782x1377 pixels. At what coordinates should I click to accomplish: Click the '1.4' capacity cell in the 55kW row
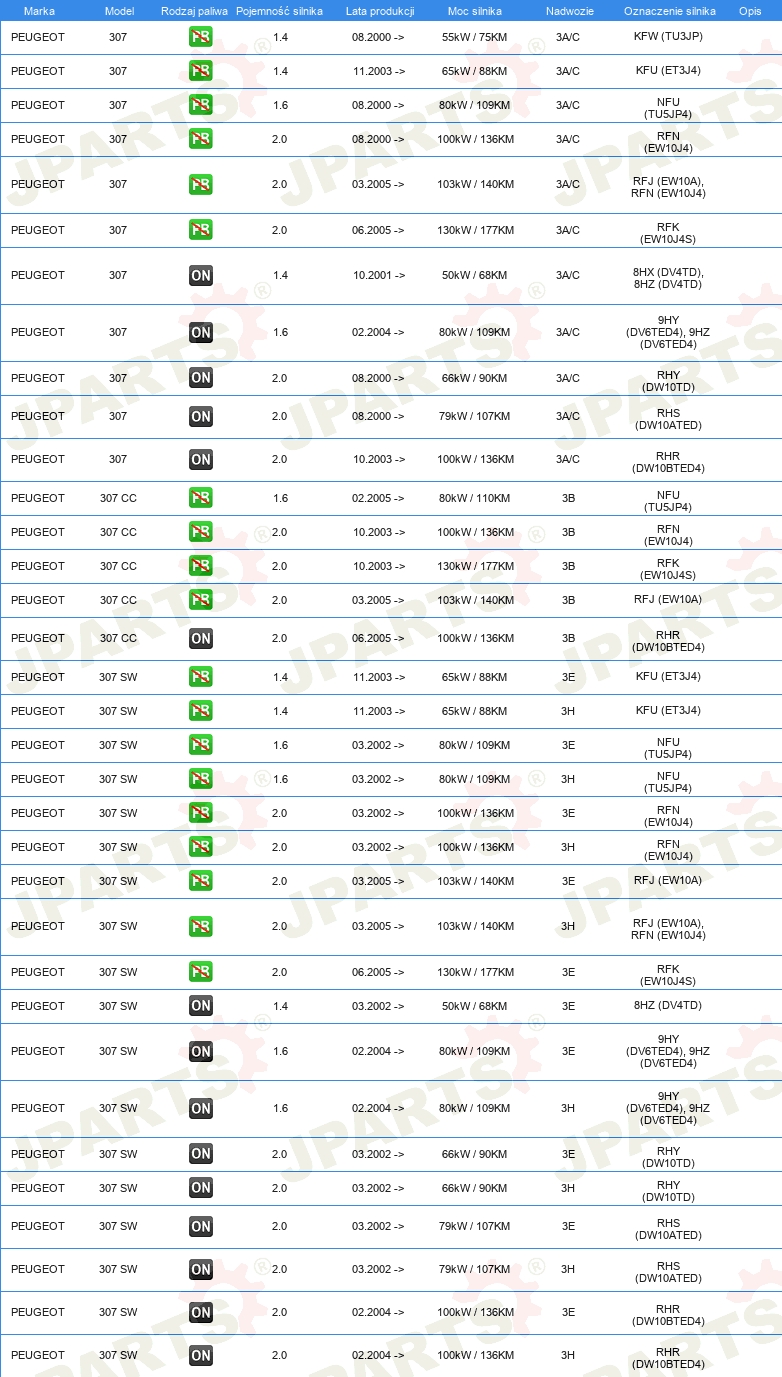pos(280,37)
